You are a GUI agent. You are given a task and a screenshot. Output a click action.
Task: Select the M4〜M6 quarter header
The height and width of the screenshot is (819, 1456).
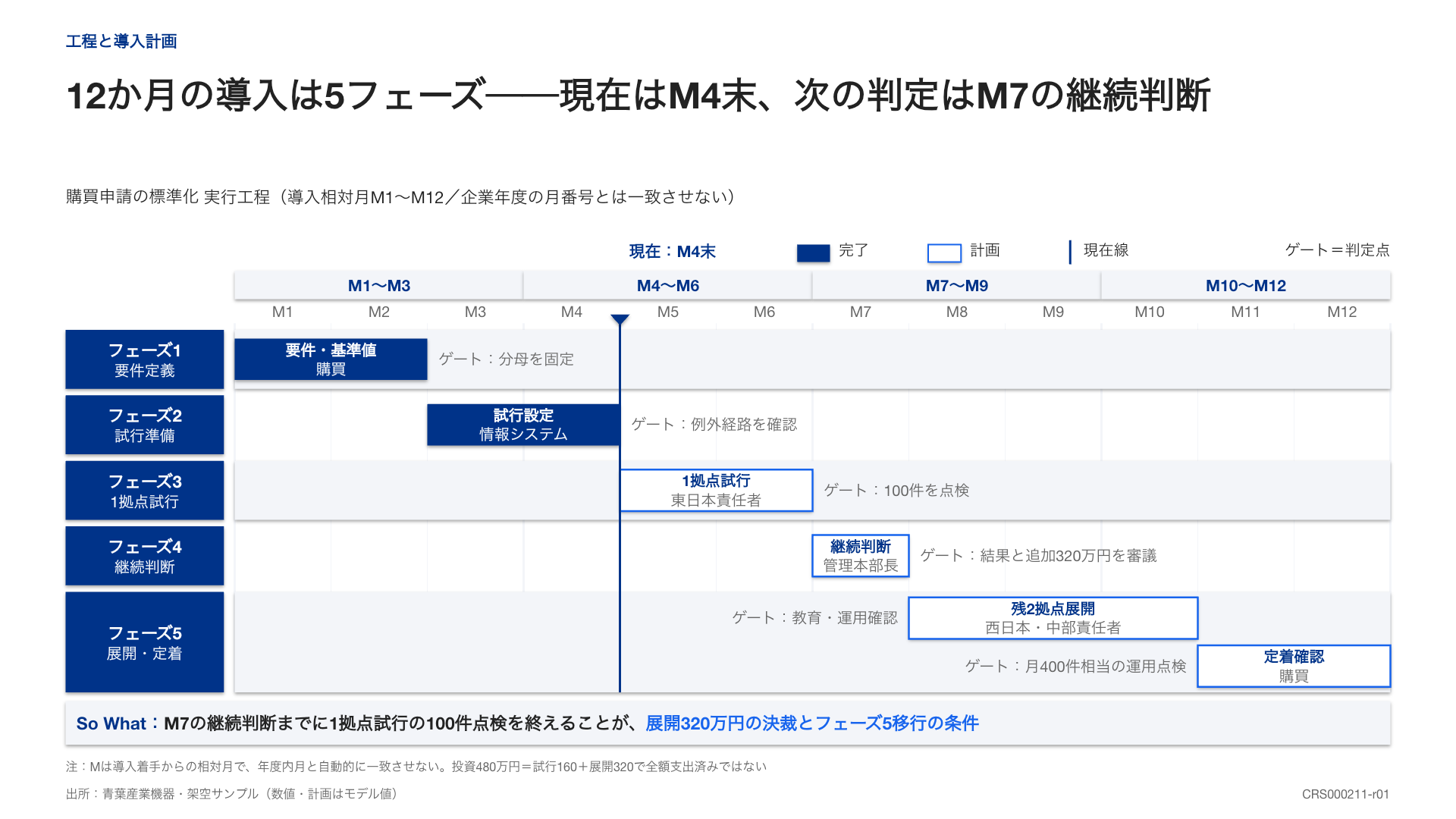(x=667, y=286)
